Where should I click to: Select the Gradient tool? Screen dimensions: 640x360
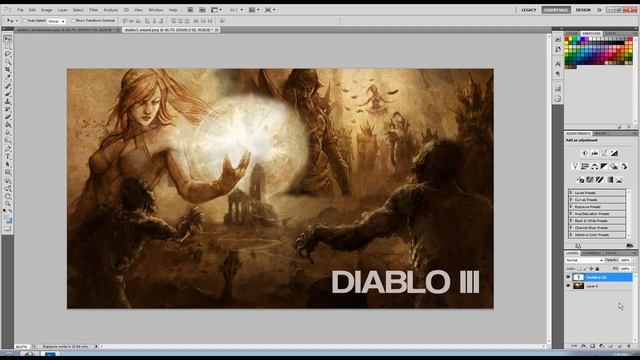coord(8,125)
